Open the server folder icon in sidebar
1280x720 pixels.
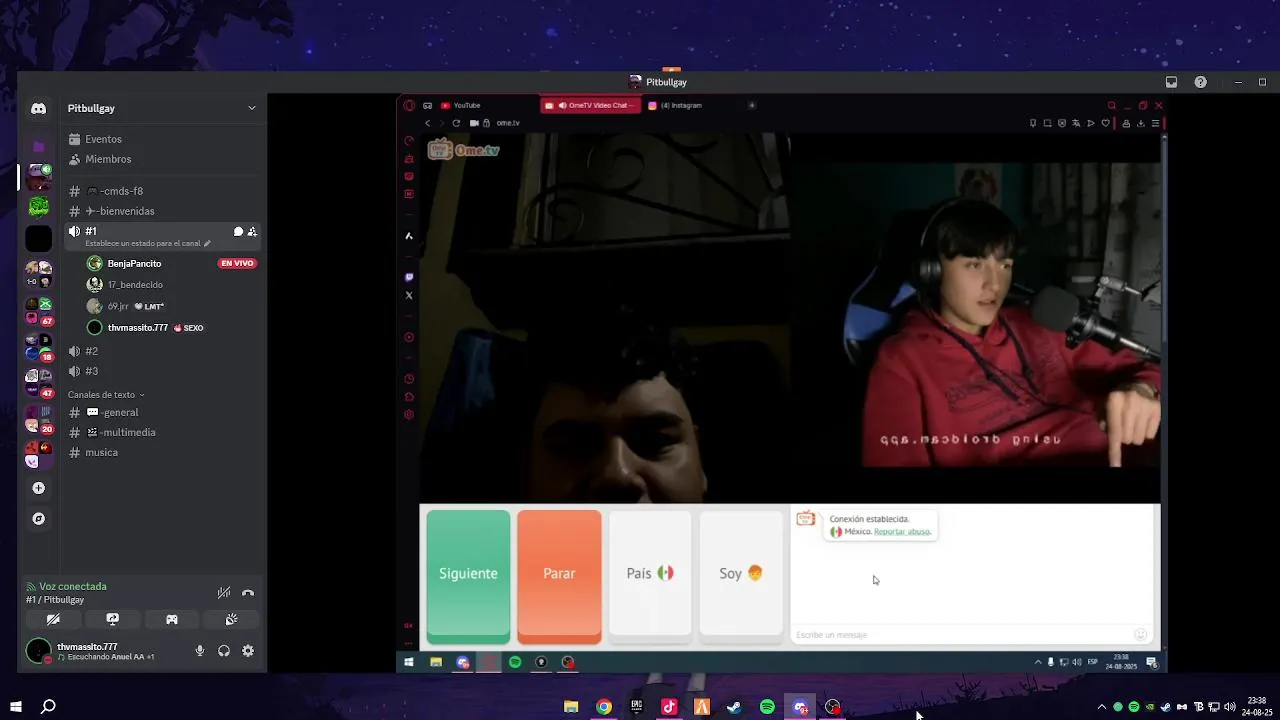tap(38, 146)
